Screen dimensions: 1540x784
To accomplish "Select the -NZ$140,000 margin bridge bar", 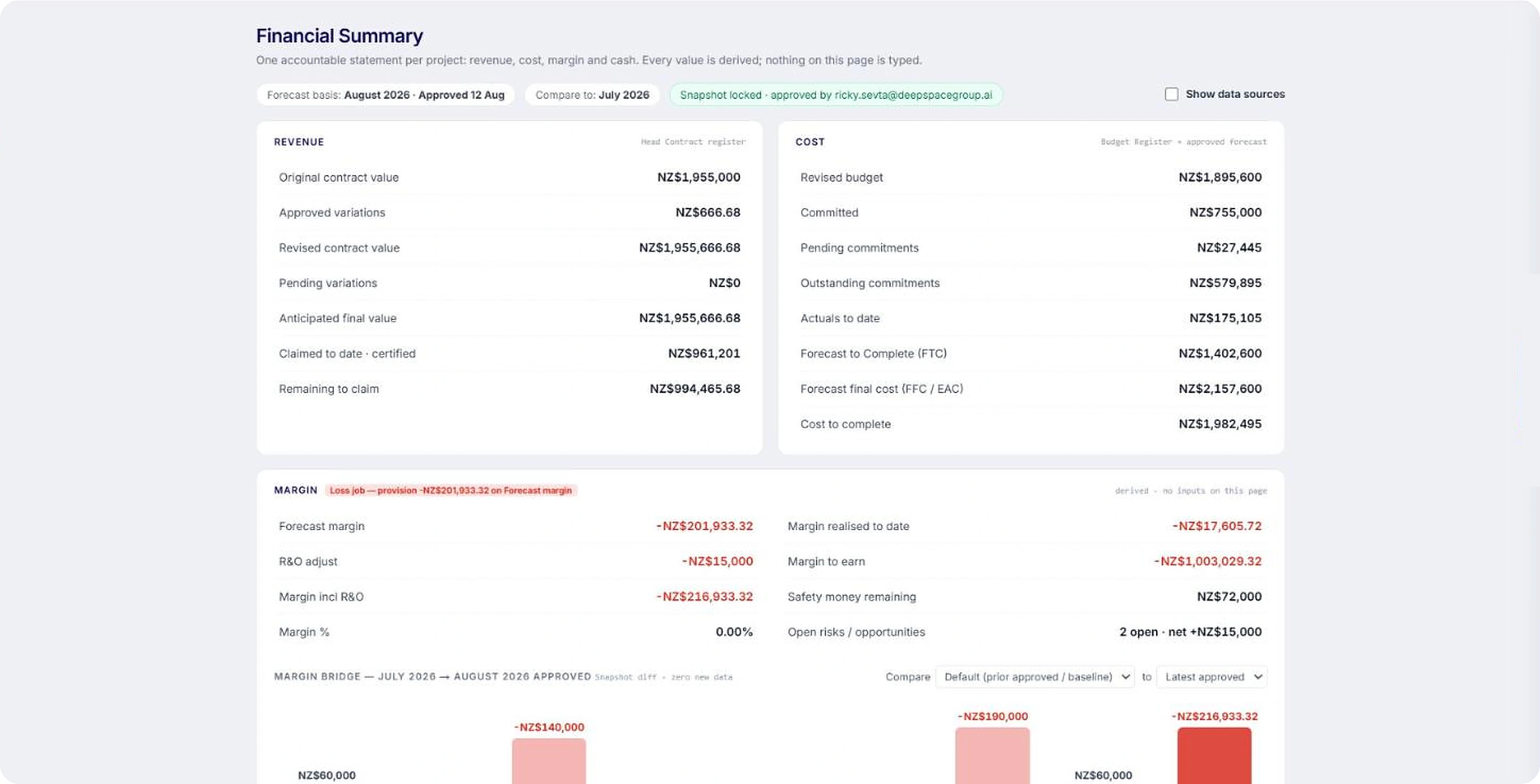I will click(x=549, y=761).
